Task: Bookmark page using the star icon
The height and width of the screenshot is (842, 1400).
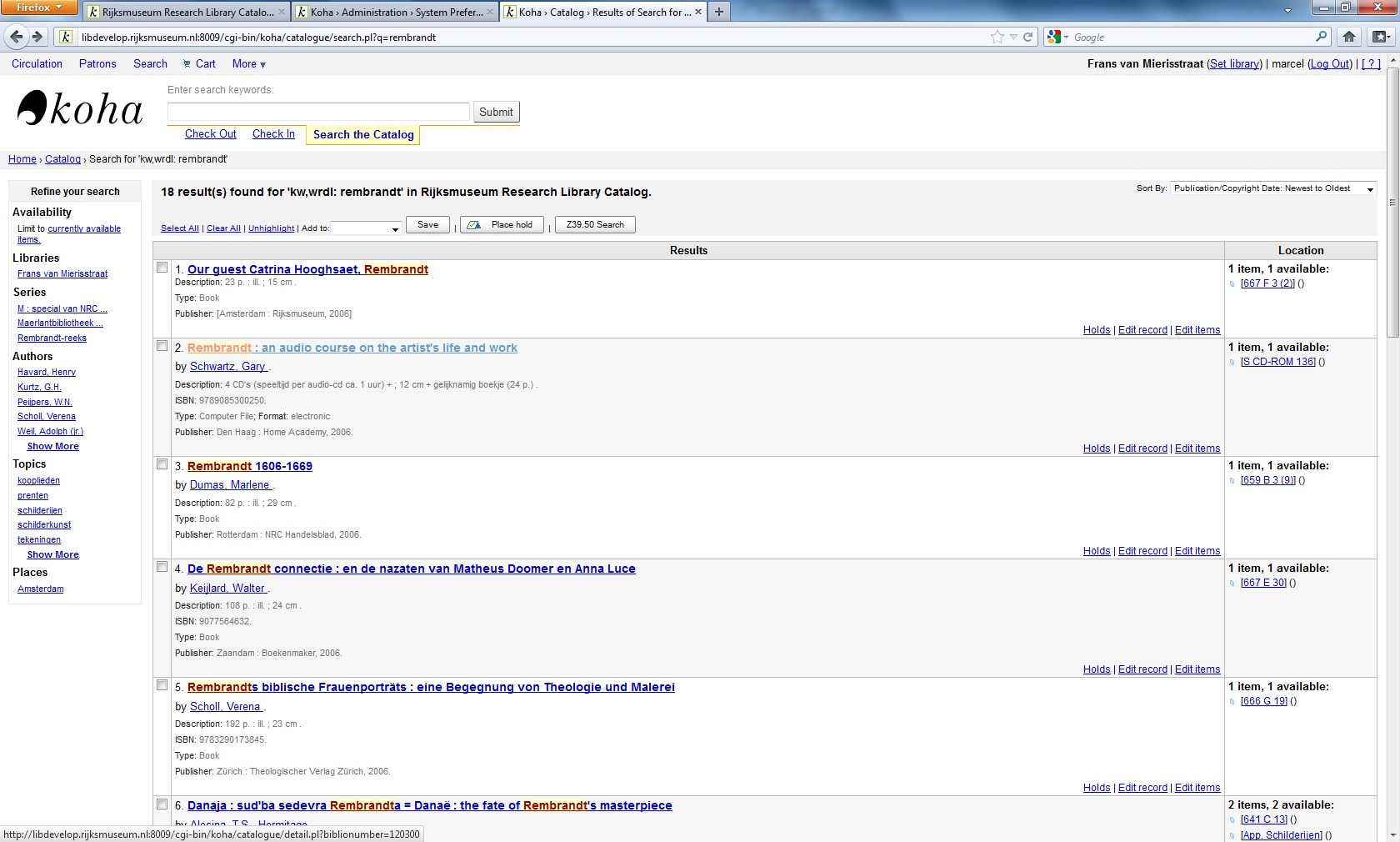Action: [997, 37]
